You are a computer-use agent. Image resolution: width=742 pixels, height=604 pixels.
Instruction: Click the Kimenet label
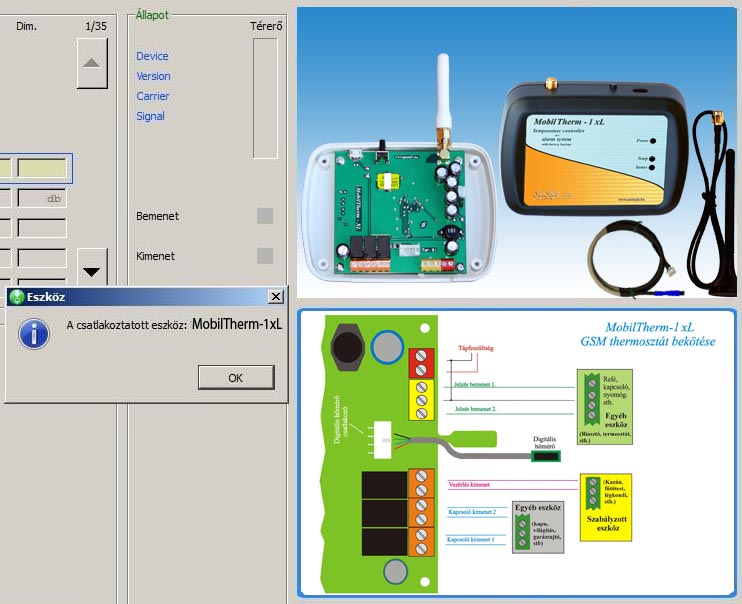(x=155, y=256)
